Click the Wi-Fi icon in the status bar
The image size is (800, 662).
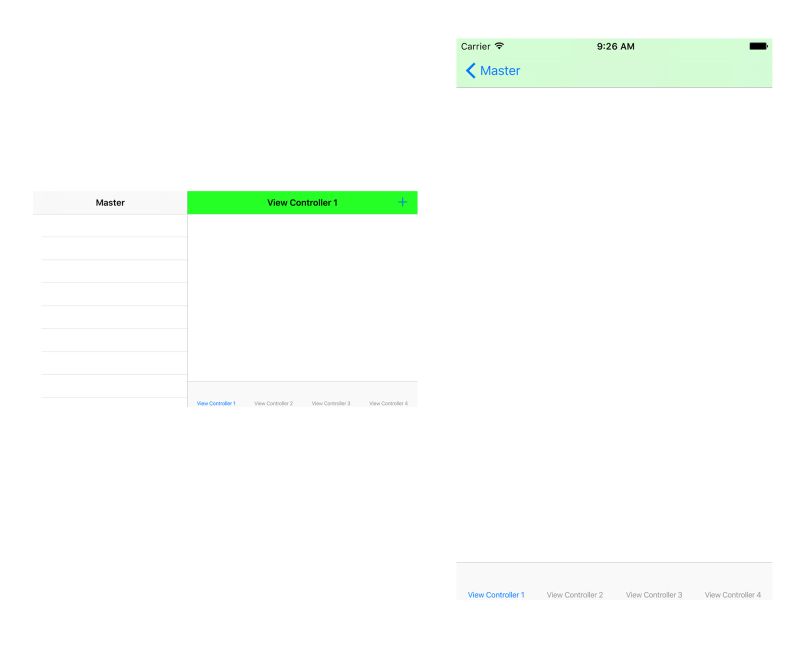pyautogui.click(x=499, y=46)
